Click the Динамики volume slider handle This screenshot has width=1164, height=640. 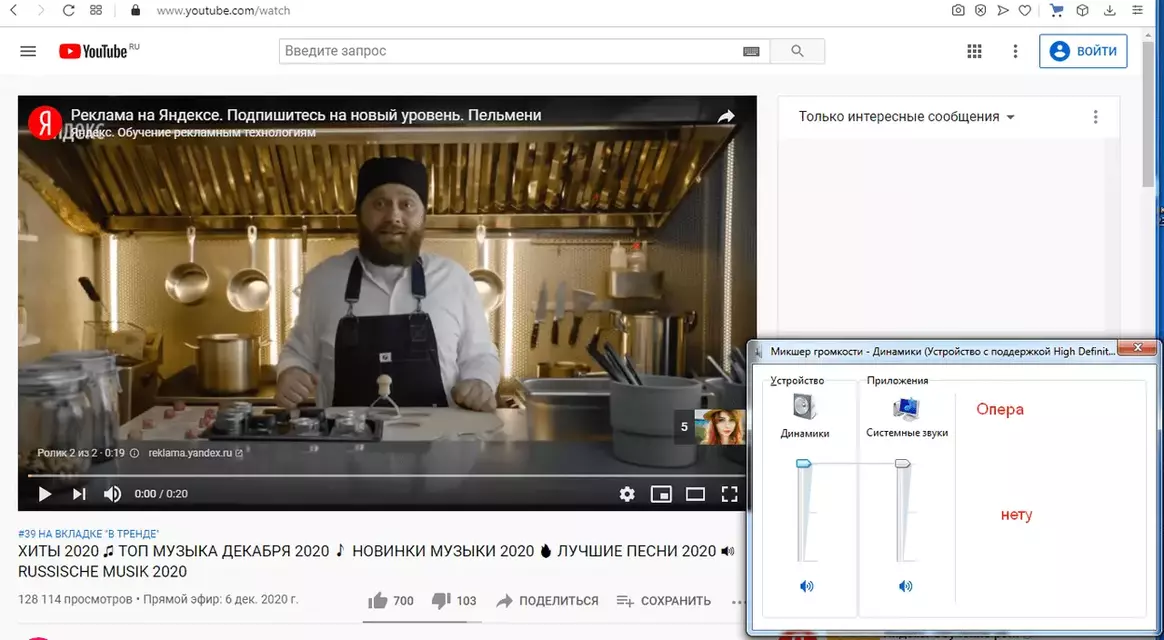(x=804, y=463)
